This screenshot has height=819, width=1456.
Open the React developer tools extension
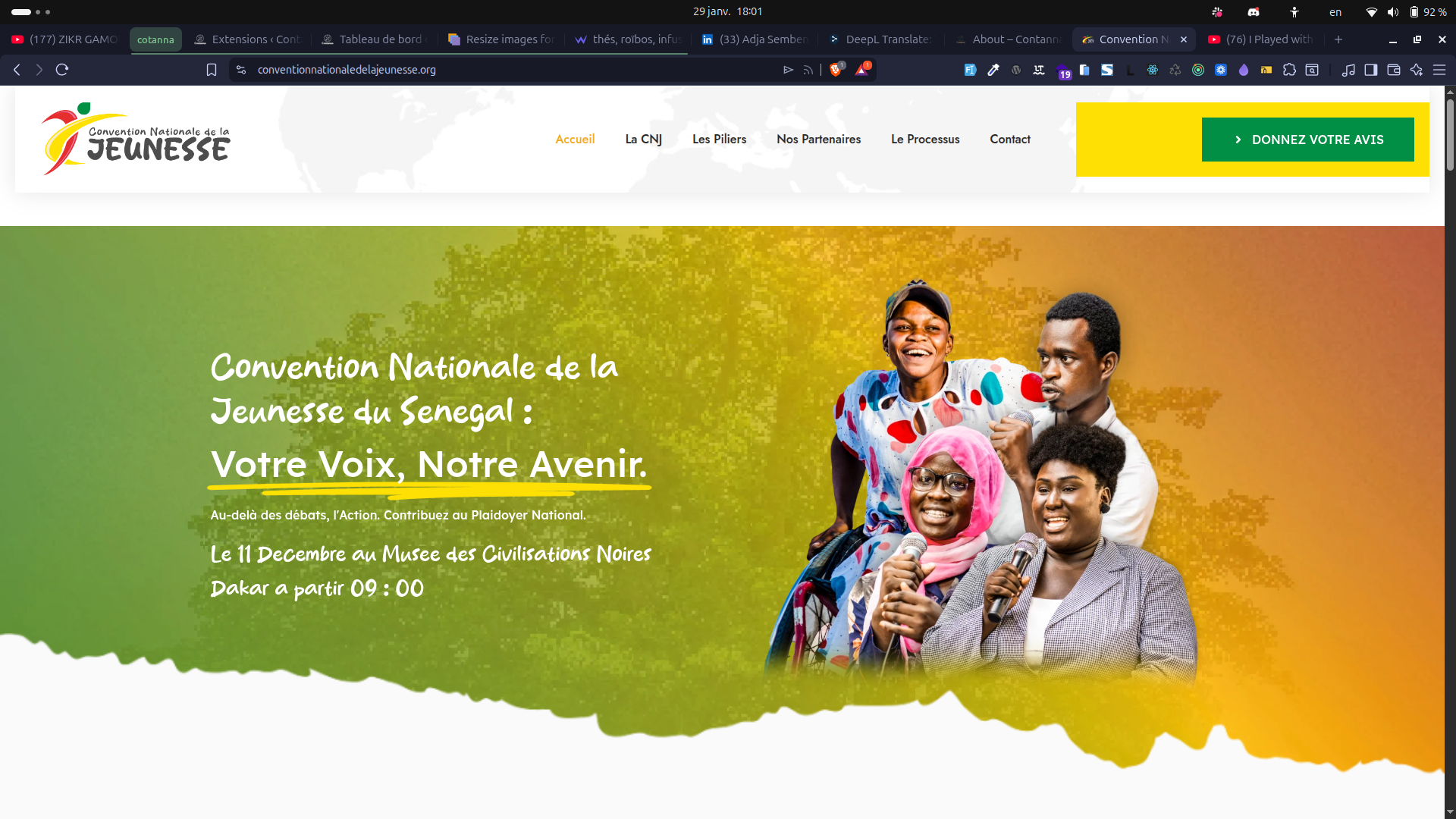pos(1153,70)
